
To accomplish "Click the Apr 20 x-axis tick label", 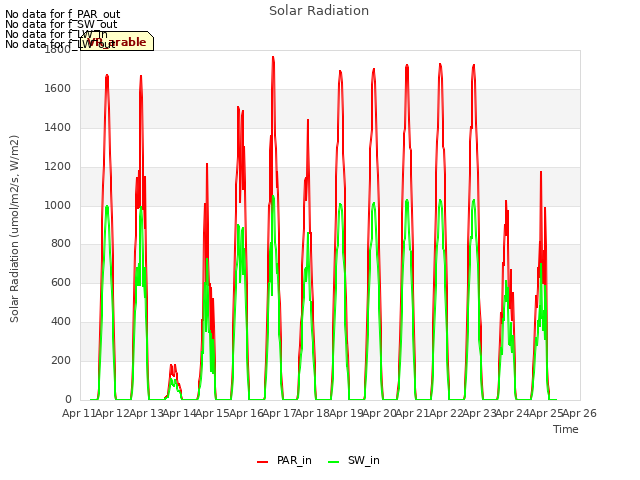I will tap(379, 413).
